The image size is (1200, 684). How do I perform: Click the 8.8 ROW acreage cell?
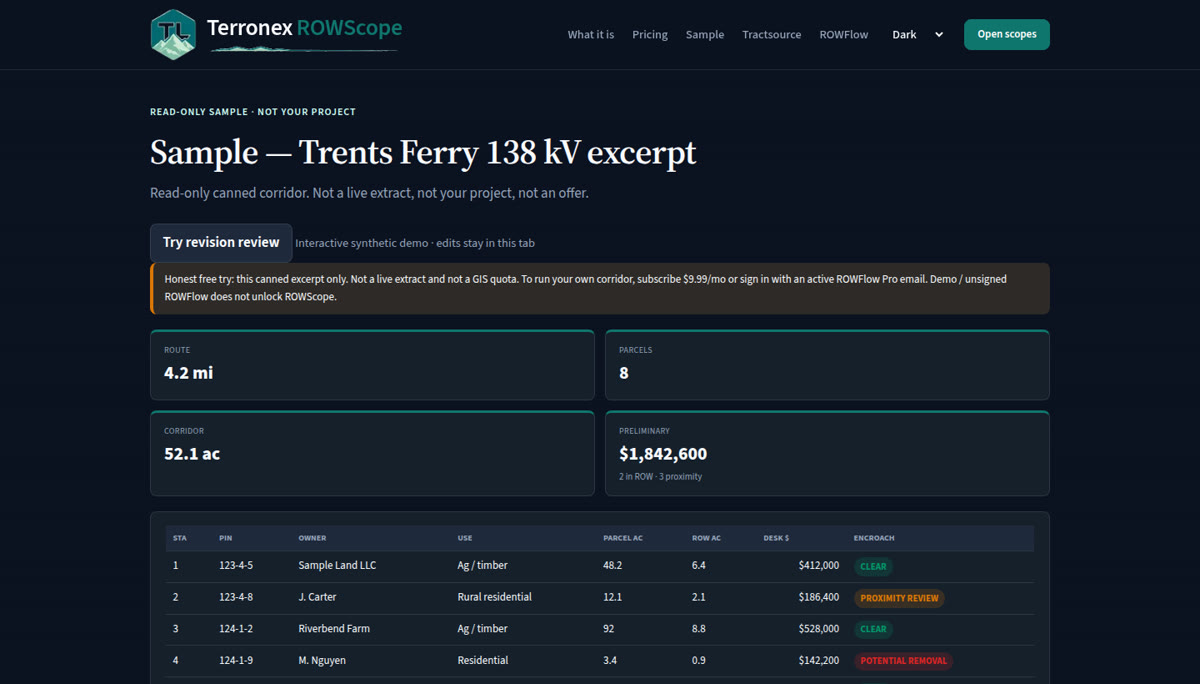[699, 629]
